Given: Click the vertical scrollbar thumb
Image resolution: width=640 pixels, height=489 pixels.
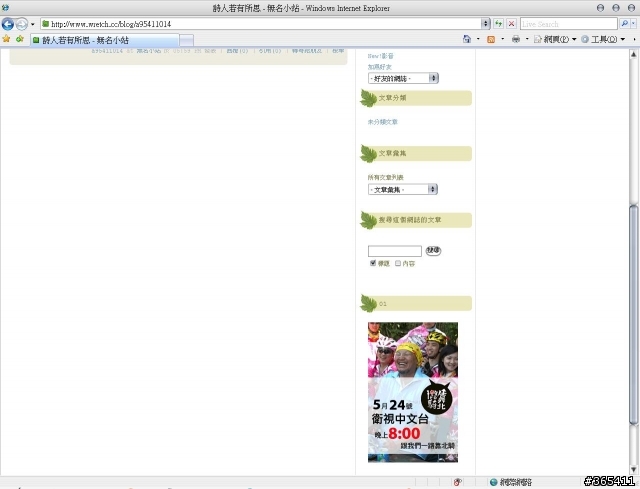Looking at the screenshot, I should click(633, 314).
